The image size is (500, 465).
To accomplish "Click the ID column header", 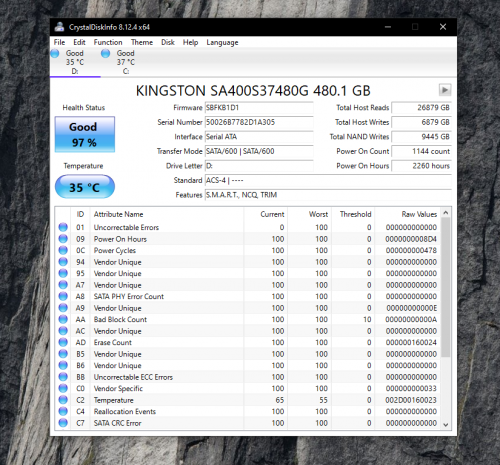I will (80, 214).
